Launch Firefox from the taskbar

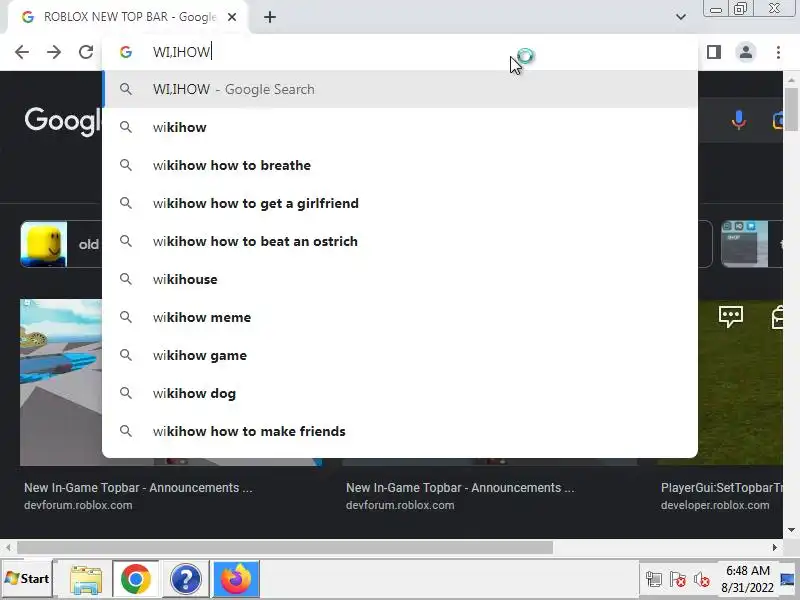pos(236,579)
